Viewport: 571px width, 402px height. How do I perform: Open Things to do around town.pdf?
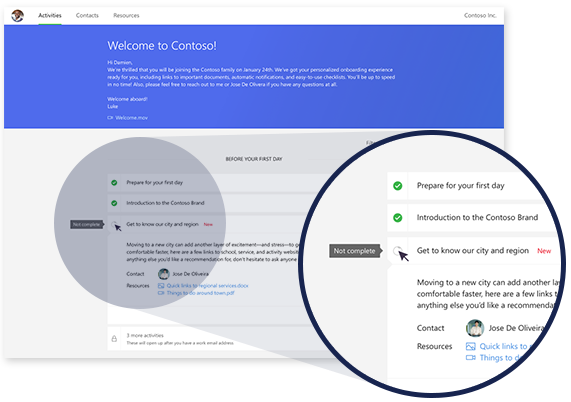[200, 293]
